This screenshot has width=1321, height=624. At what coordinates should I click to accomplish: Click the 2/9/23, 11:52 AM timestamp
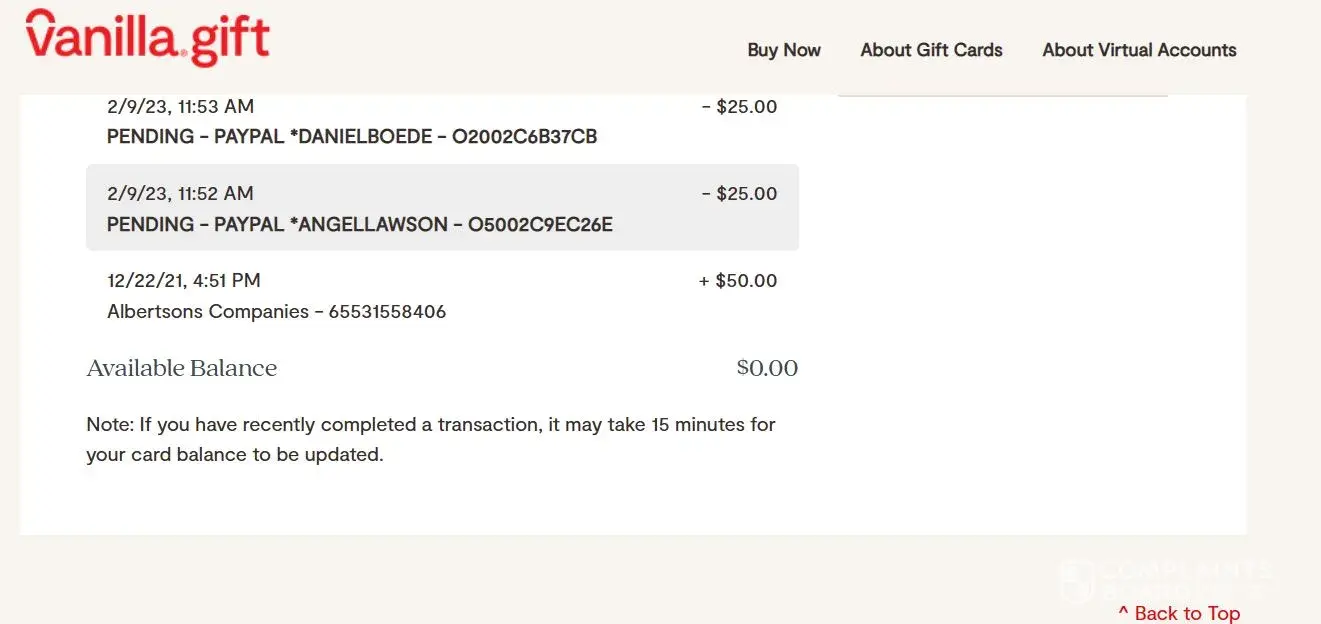pos(181,193)
